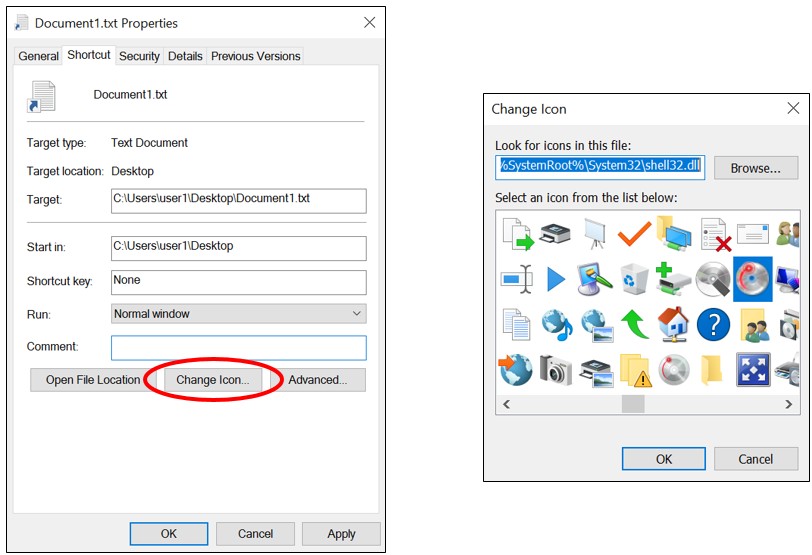The image size is (812, 555).
Task: Choose the plain printer icon in top row
Action: click(555, 233)
